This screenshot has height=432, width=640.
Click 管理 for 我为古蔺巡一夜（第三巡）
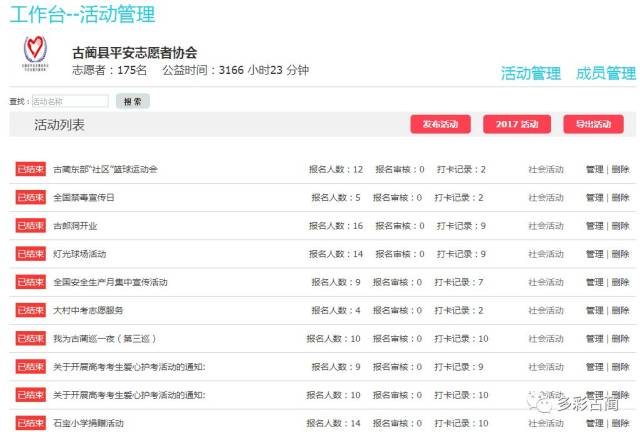pyautogui.click(x=594, y=338)
